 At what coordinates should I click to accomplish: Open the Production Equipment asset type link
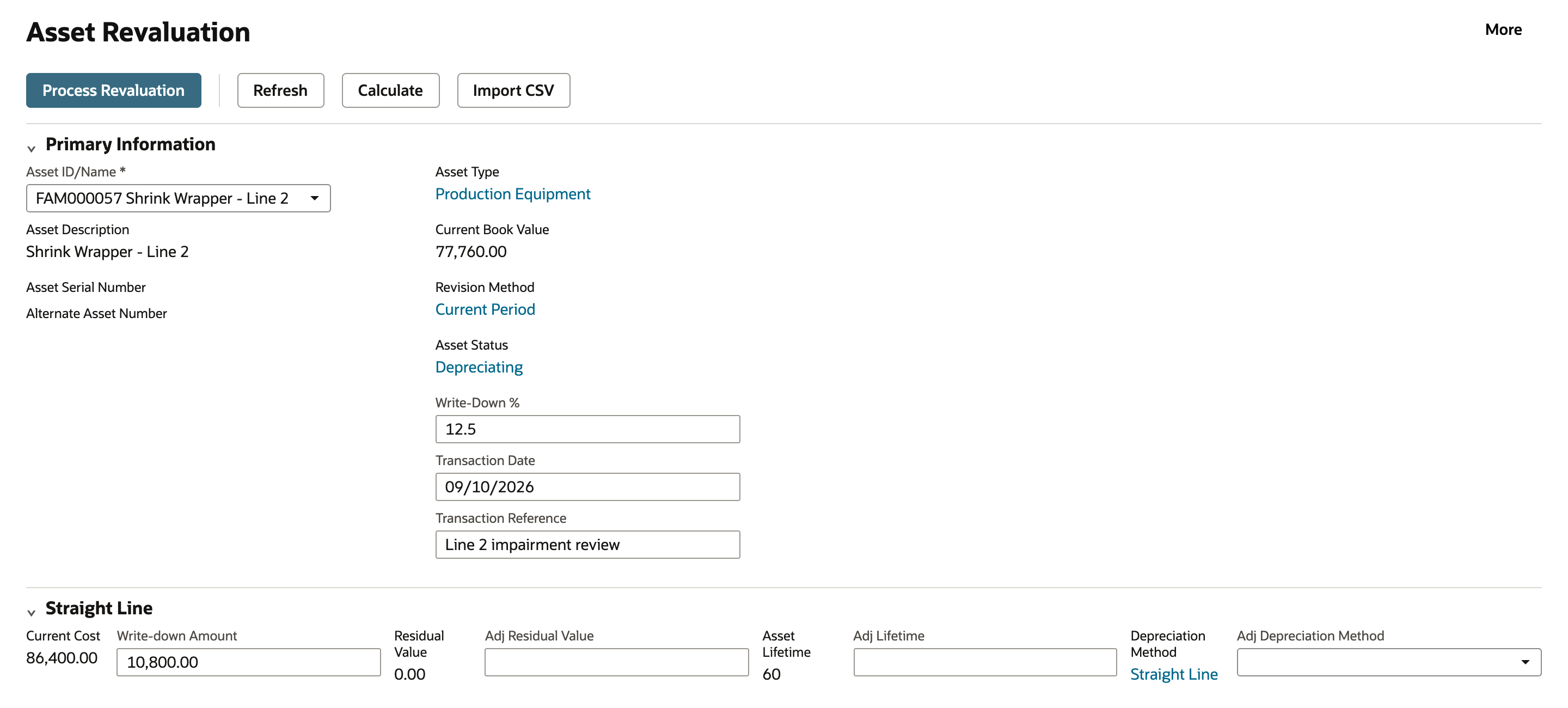pyautogui.click(x=512, y=193)
